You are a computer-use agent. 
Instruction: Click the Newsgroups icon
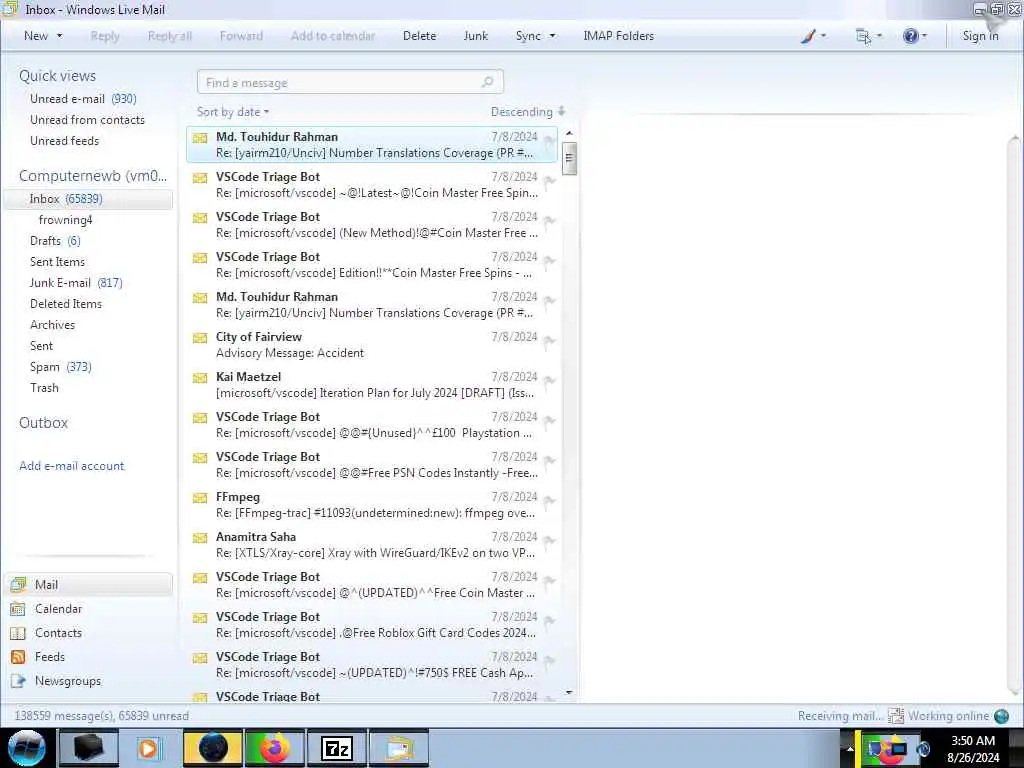click(18, 681)
